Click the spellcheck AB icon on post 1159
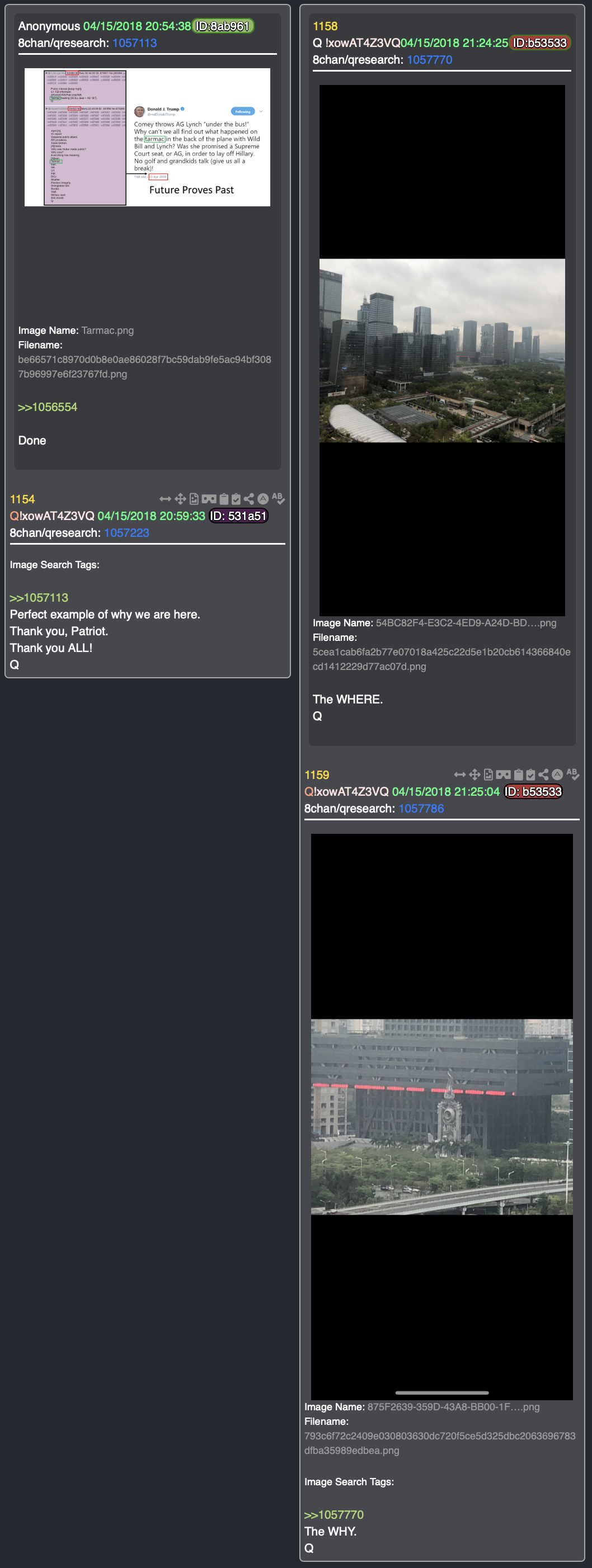The height and width of the screenshot is (1568, 592). coord(572,774)
